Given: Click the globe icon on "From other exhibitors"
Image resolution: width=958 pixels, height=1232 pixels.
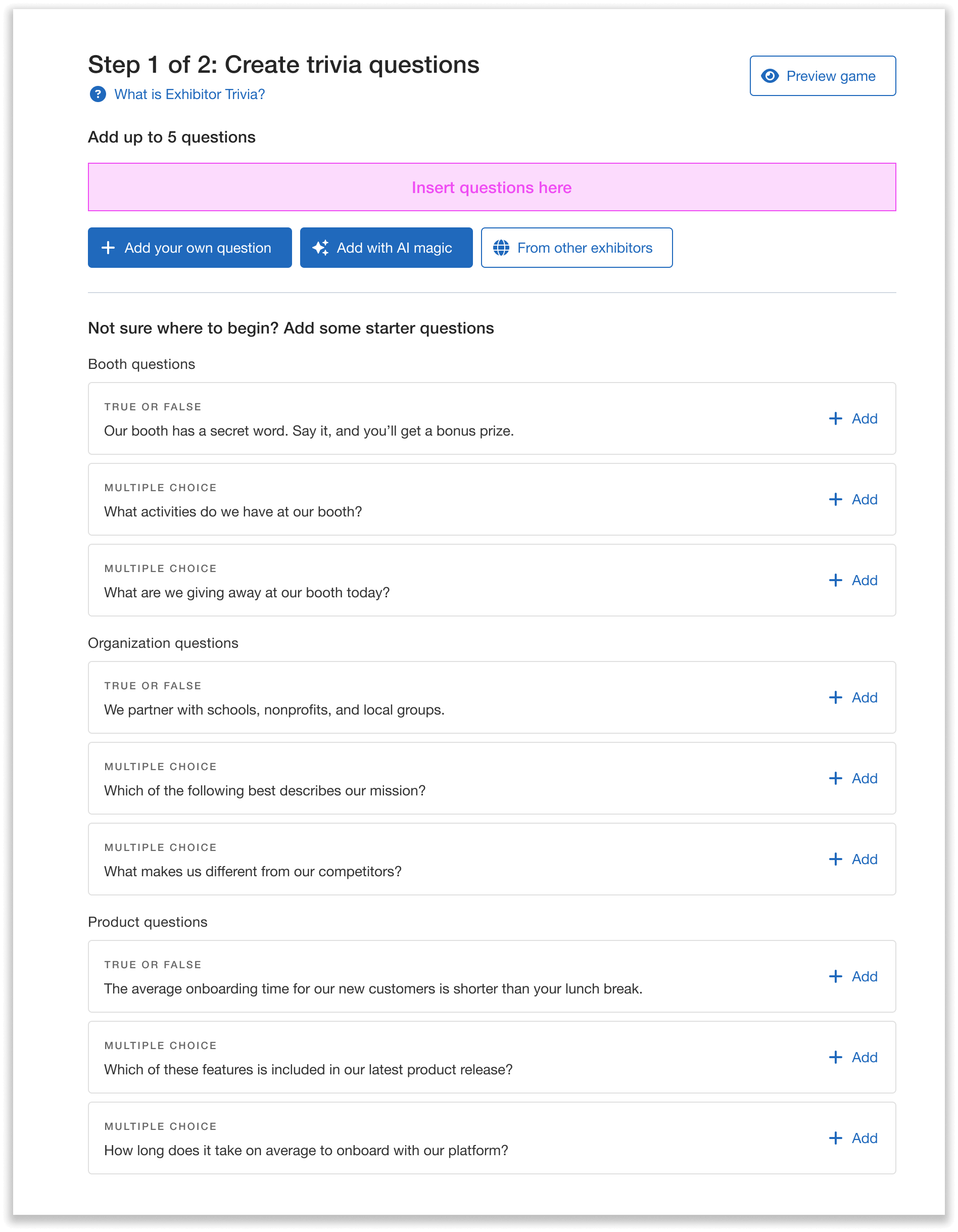Looking at the screenshot, I should 503,247.
